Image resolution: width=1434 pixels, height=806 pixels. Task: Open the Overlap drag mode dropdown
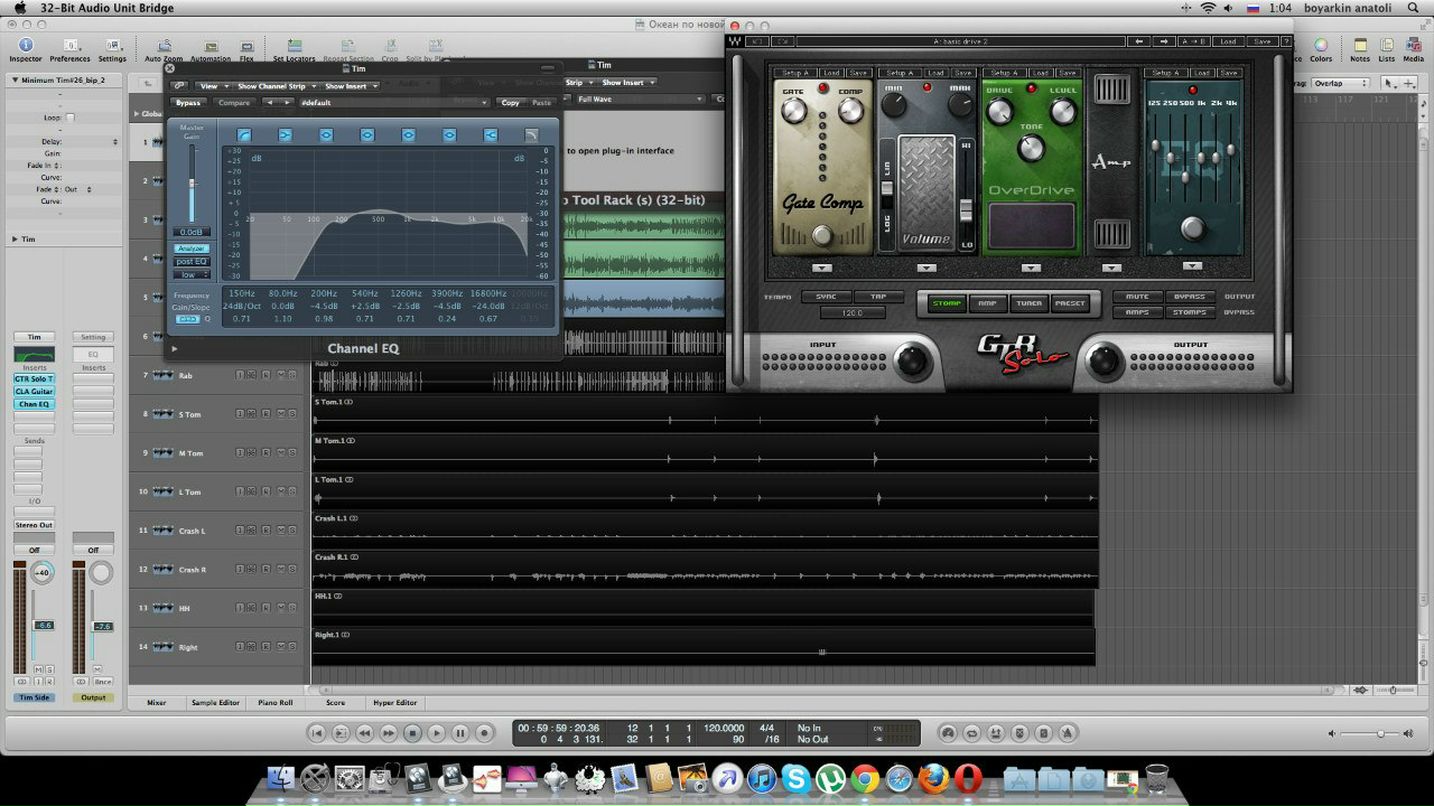pos(1340,84)
